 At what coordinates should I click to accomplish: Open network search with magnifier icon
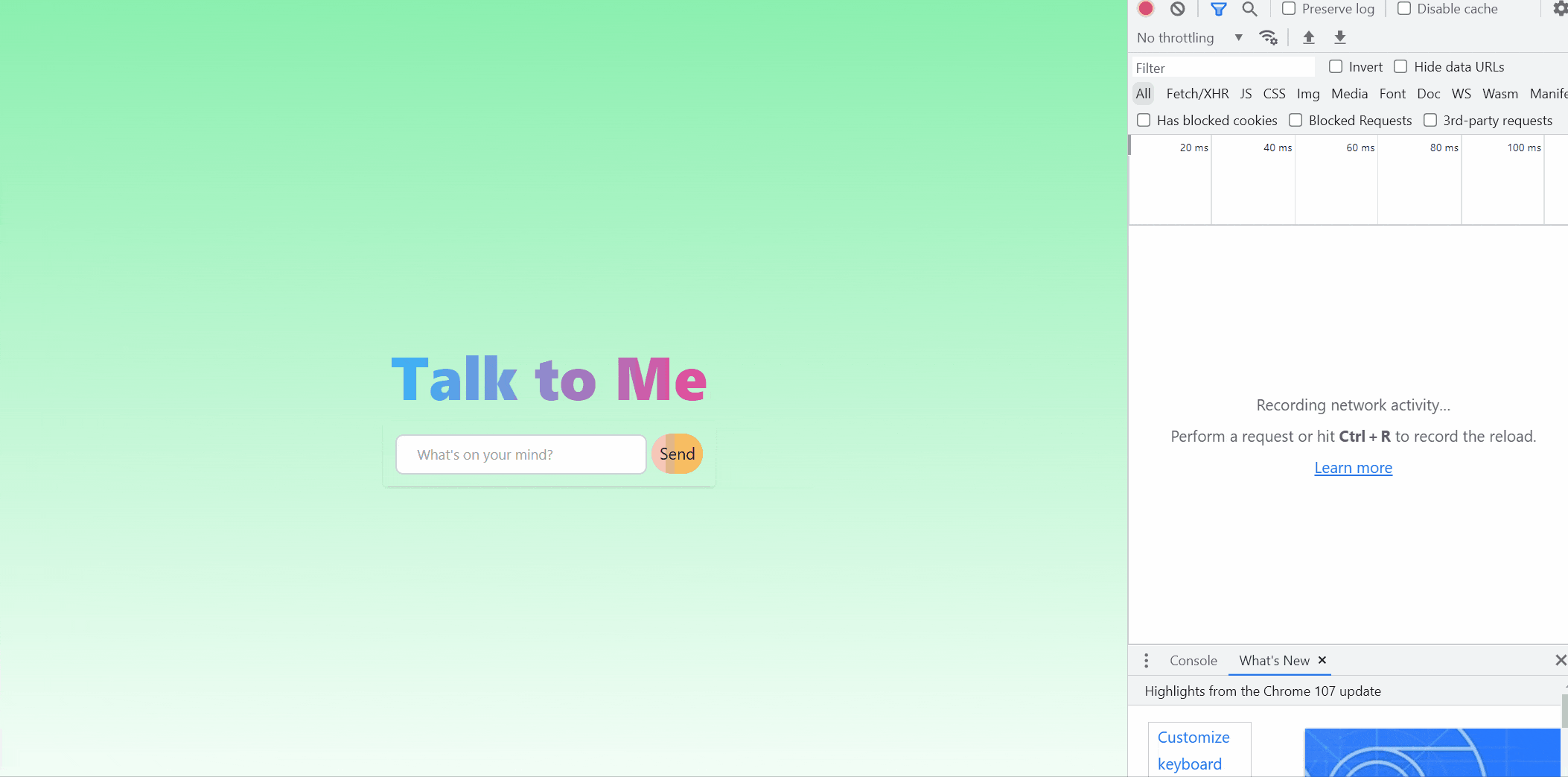click(x=1249, y=9)
